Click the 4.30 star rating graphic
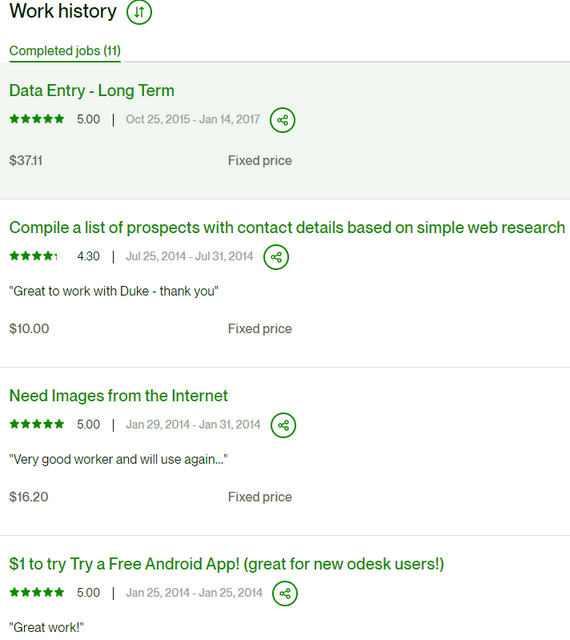The height and width of the screenshot is (640, 570). tap(37, 256)
